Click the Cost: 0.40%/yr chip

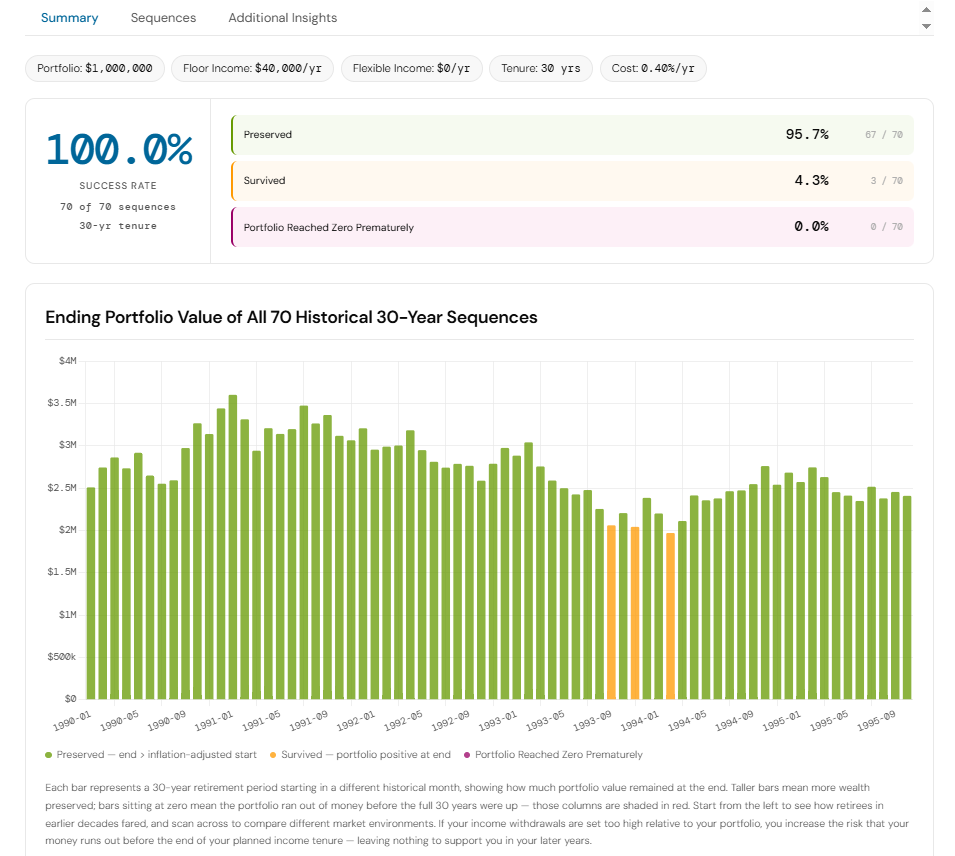click(x=653, y=69)
